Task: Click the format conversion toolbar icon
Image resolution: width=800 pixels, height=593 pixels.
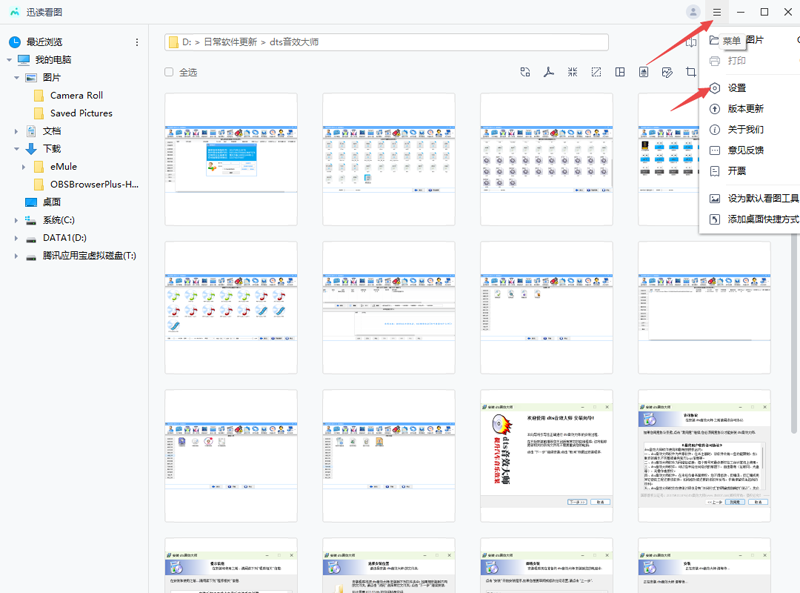Action: 525,72
